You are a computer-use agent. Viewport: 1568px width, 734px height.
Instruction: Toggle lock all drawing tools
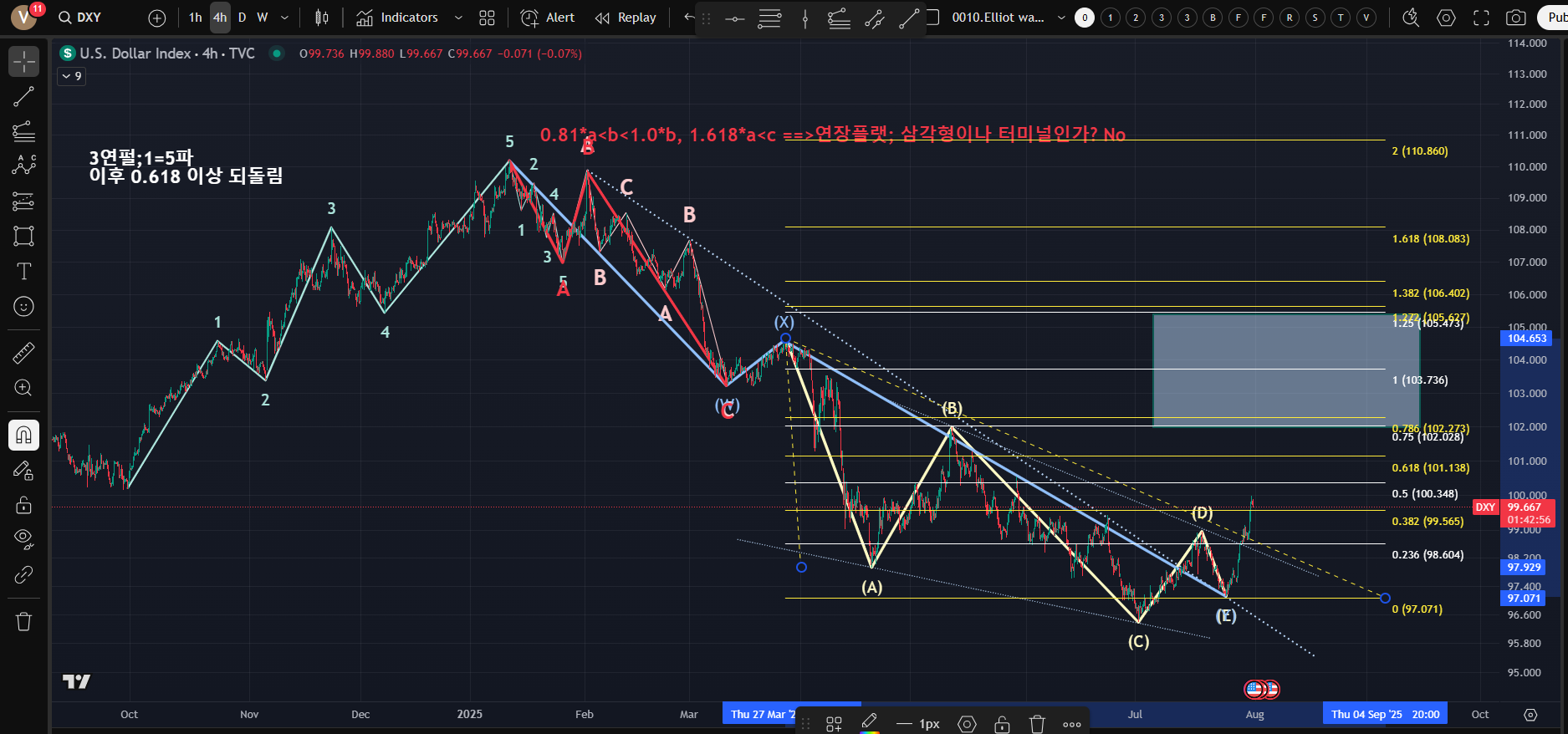[x=23, y=505]
